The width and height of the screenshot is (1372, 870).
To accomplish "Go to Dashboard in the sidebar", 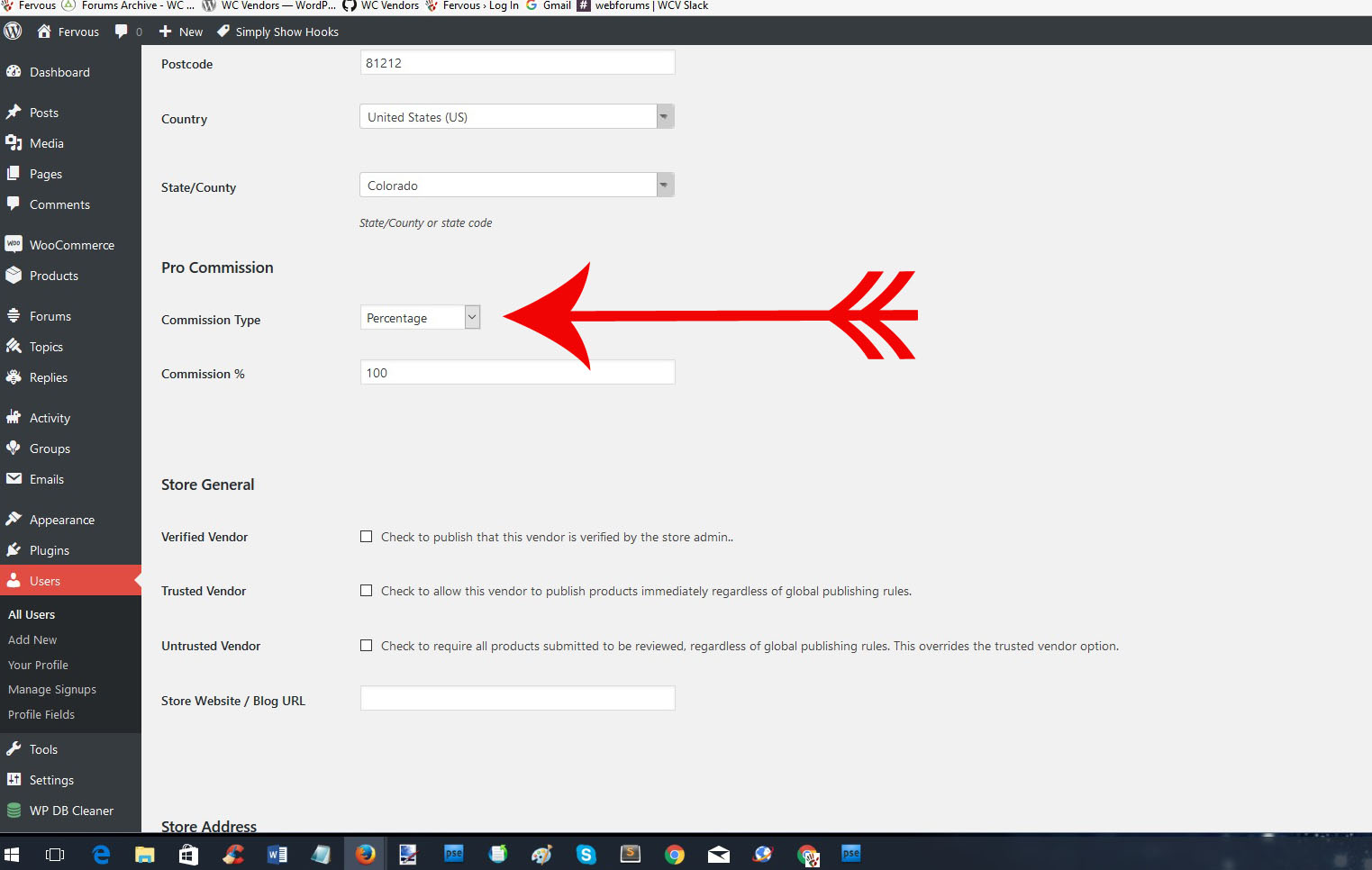I will 59,72.
